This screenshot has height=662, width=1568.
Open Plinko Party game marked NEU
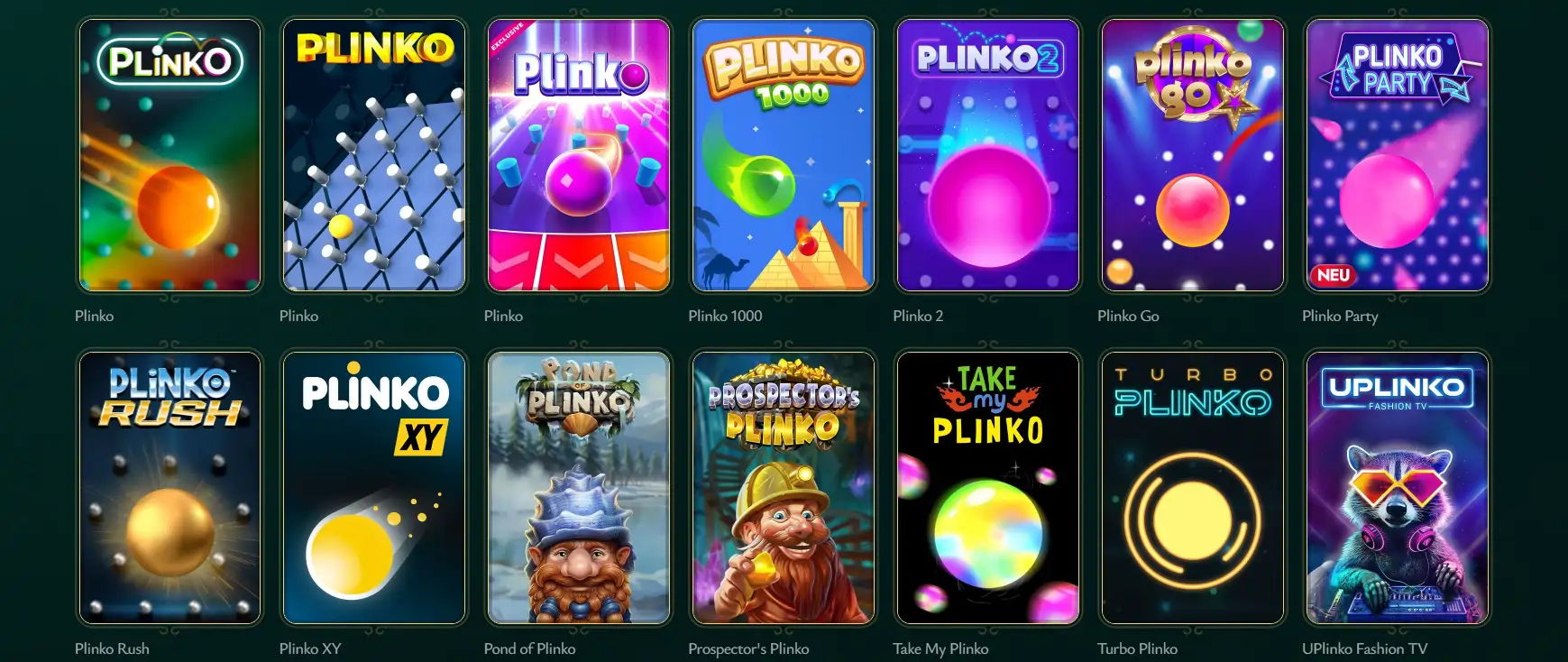coord(1397,155)
